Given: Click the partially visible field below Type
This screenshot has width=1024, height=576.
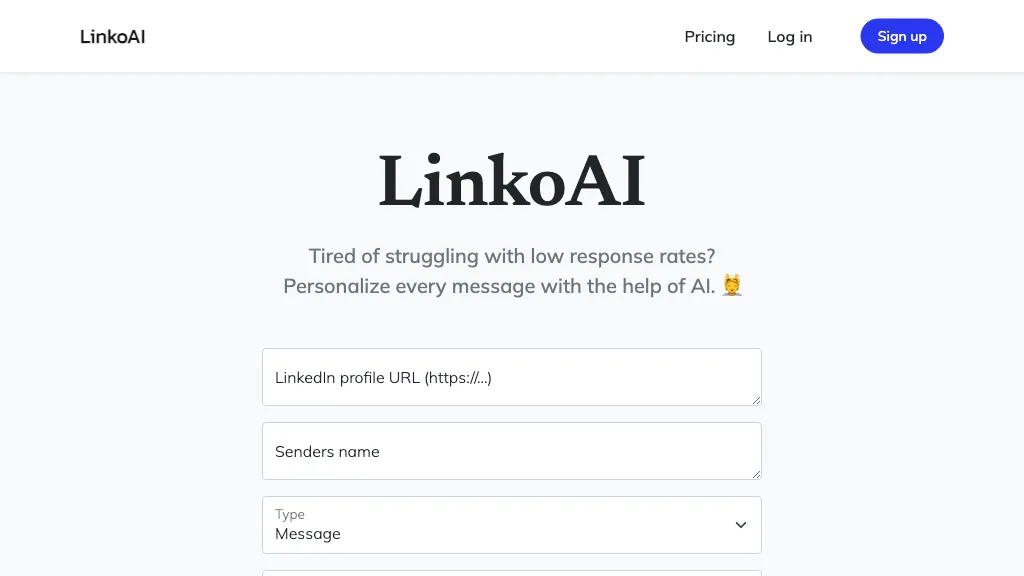Looking at the screenshot, I should pos(512,573).
